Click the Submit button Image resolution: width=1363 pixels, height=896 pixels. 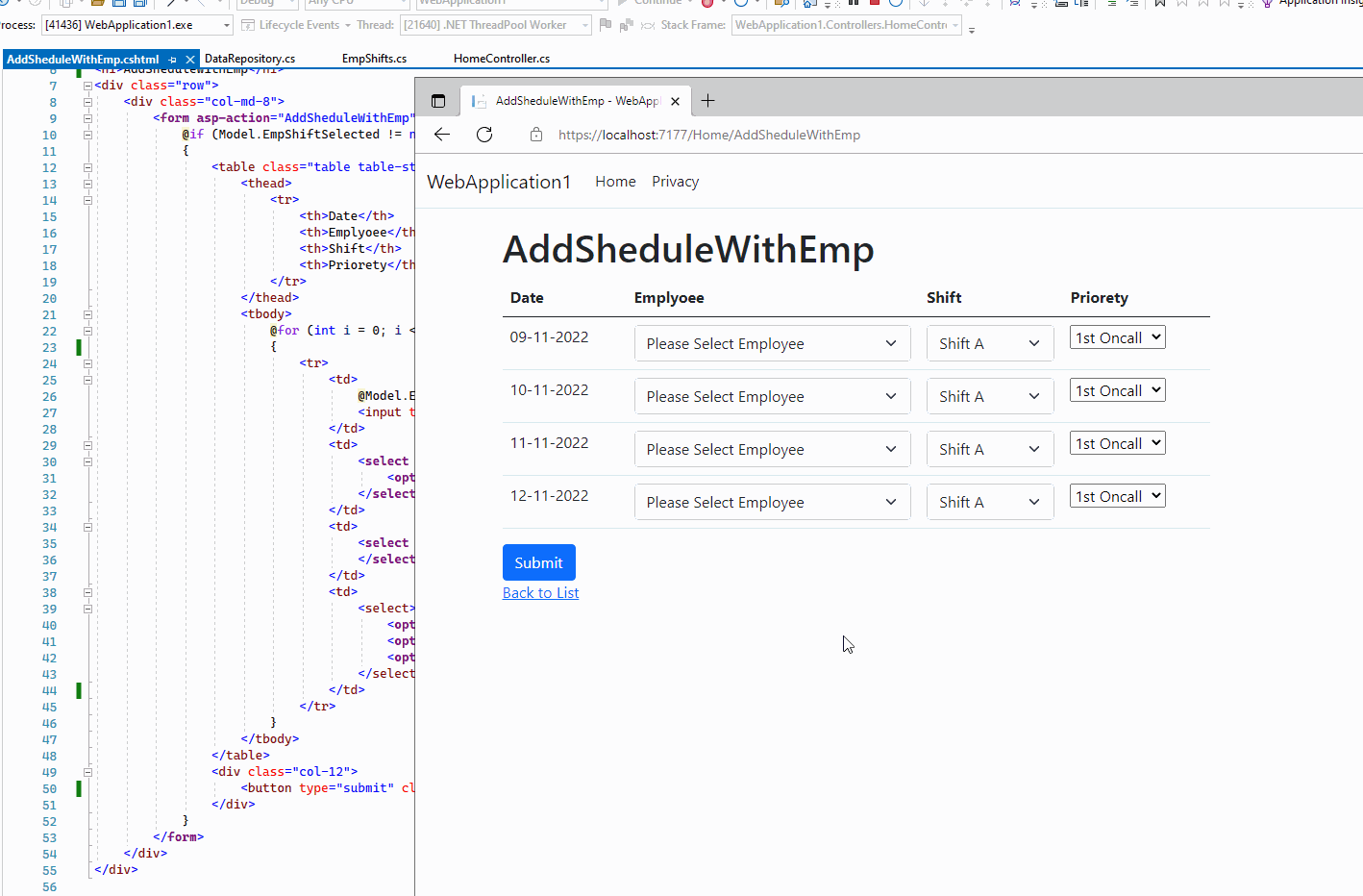(539, 562)
